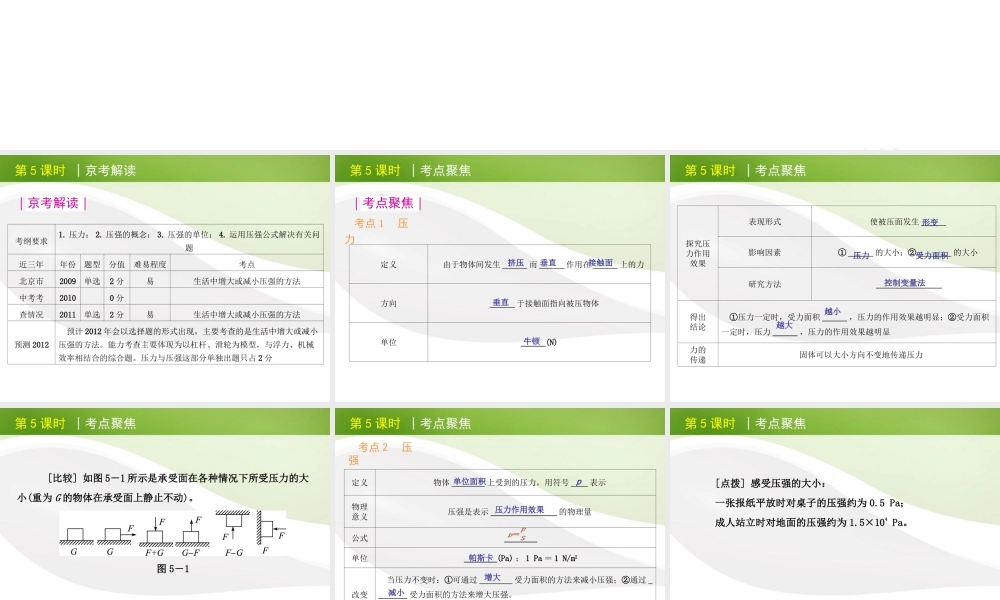Select the 预测 2012 table cell
The height and width of the screenshot is (600, 1000).
point(31,344)
